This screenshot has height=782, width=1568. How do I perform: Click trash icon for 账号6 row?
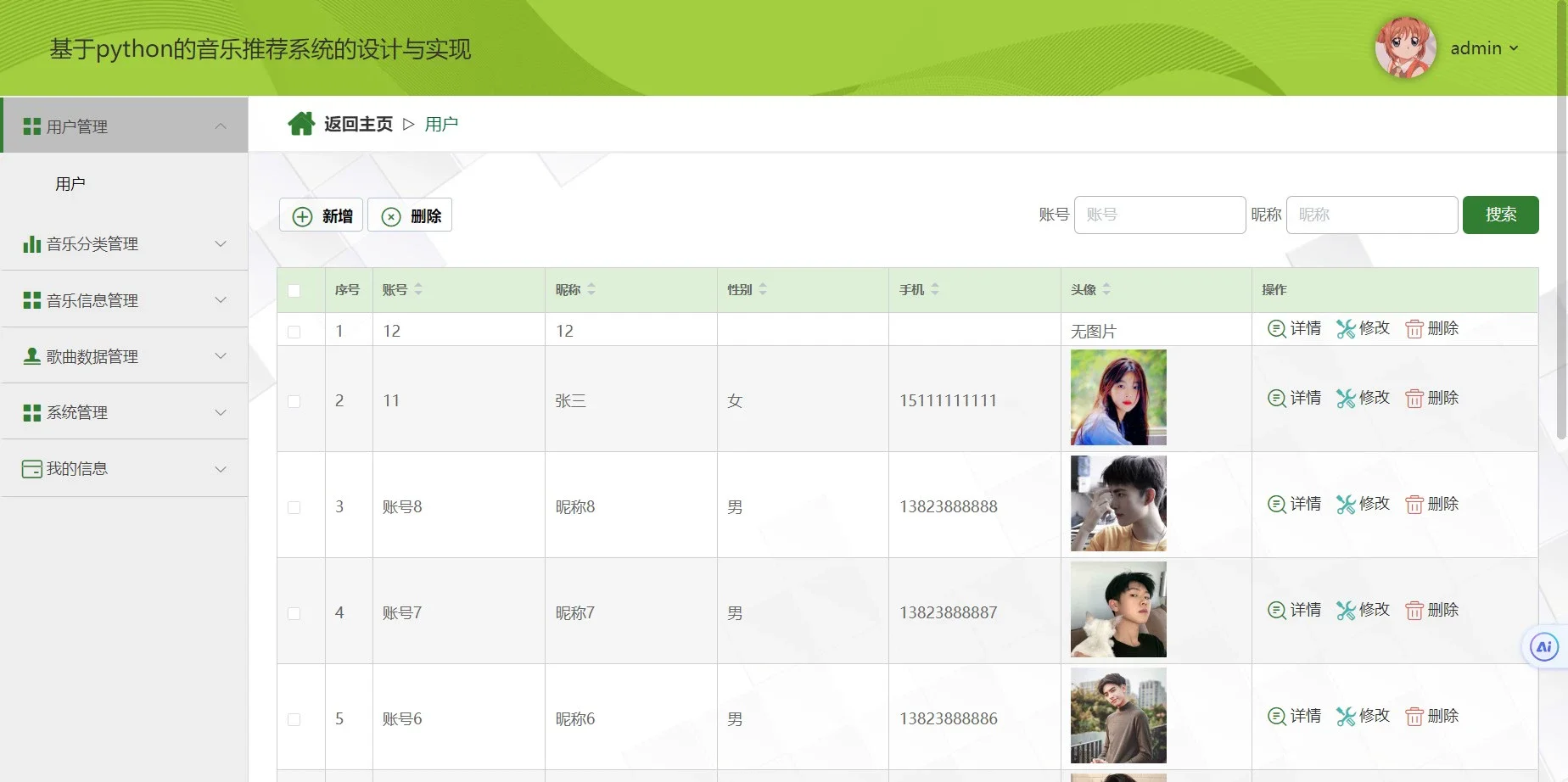pos(1414,717)
